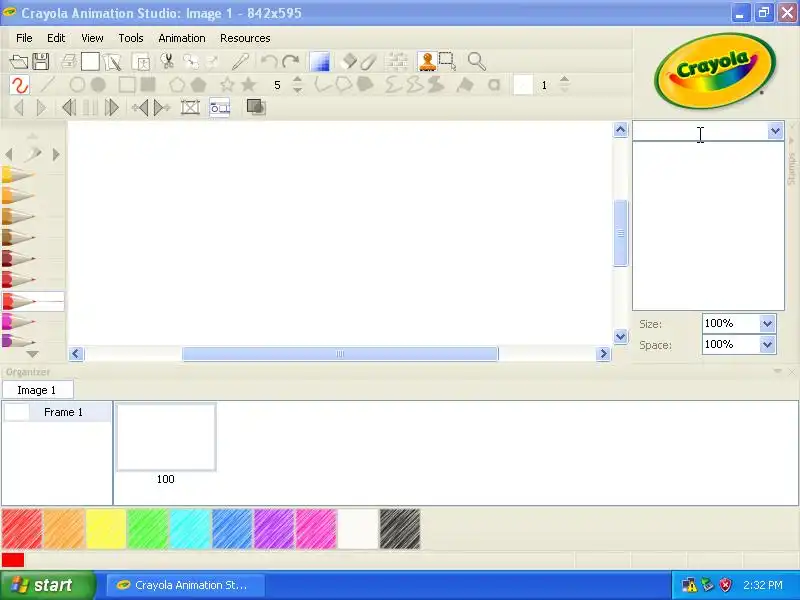Click the Crayola Animation Studio taskbar button

(186, 585)
